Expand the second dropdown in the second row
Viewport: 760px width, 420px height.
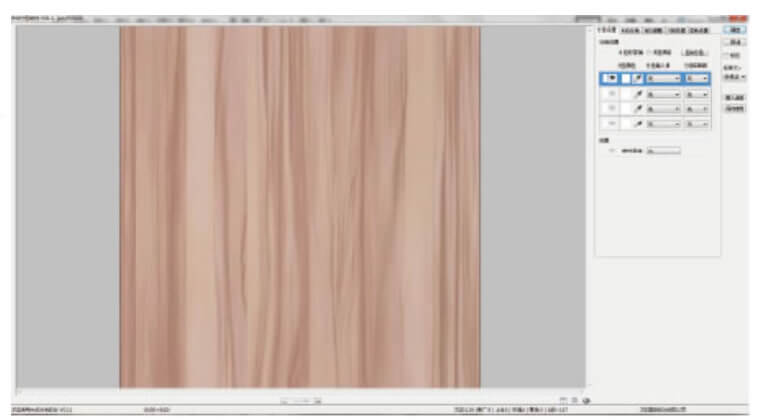[x=697, y=94]
